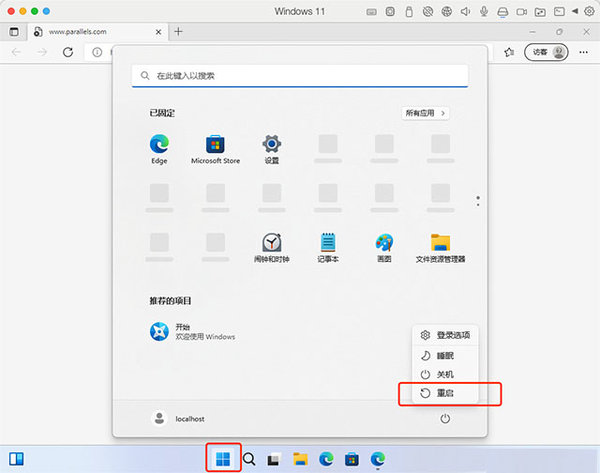Open the pinned Microsoft Store app
The image size is (600, 473).
tap(215, 149)
